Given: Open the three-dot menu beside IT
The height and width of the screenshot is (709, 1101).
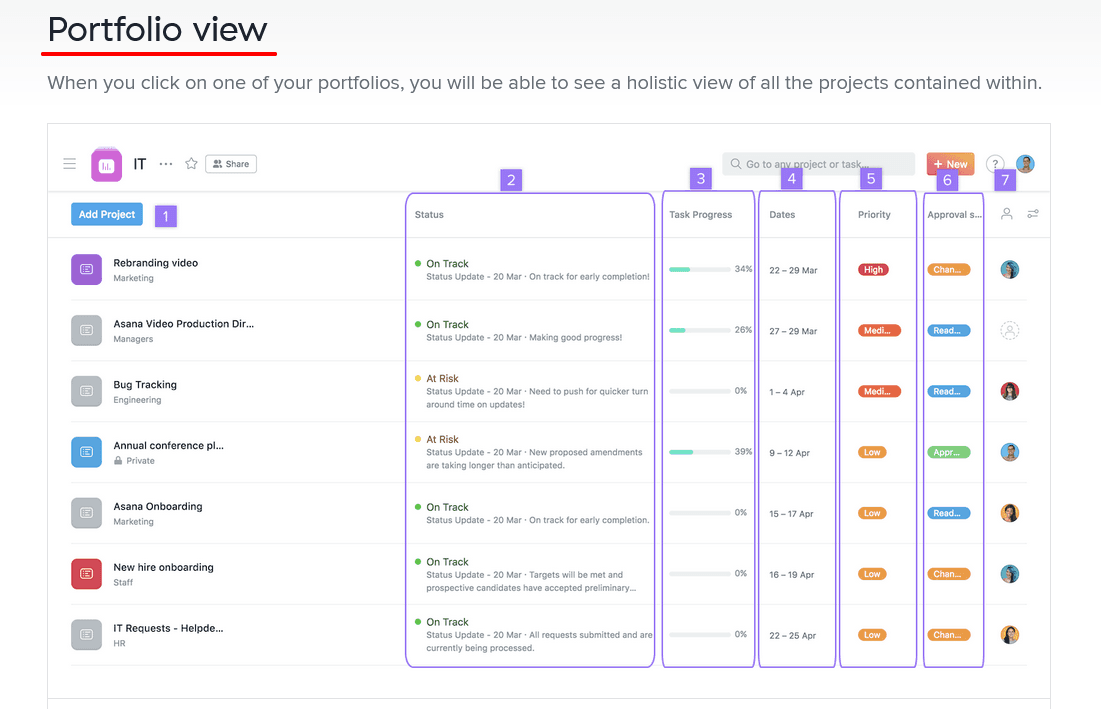Looking at the screenshot, I should coord(166,164).
